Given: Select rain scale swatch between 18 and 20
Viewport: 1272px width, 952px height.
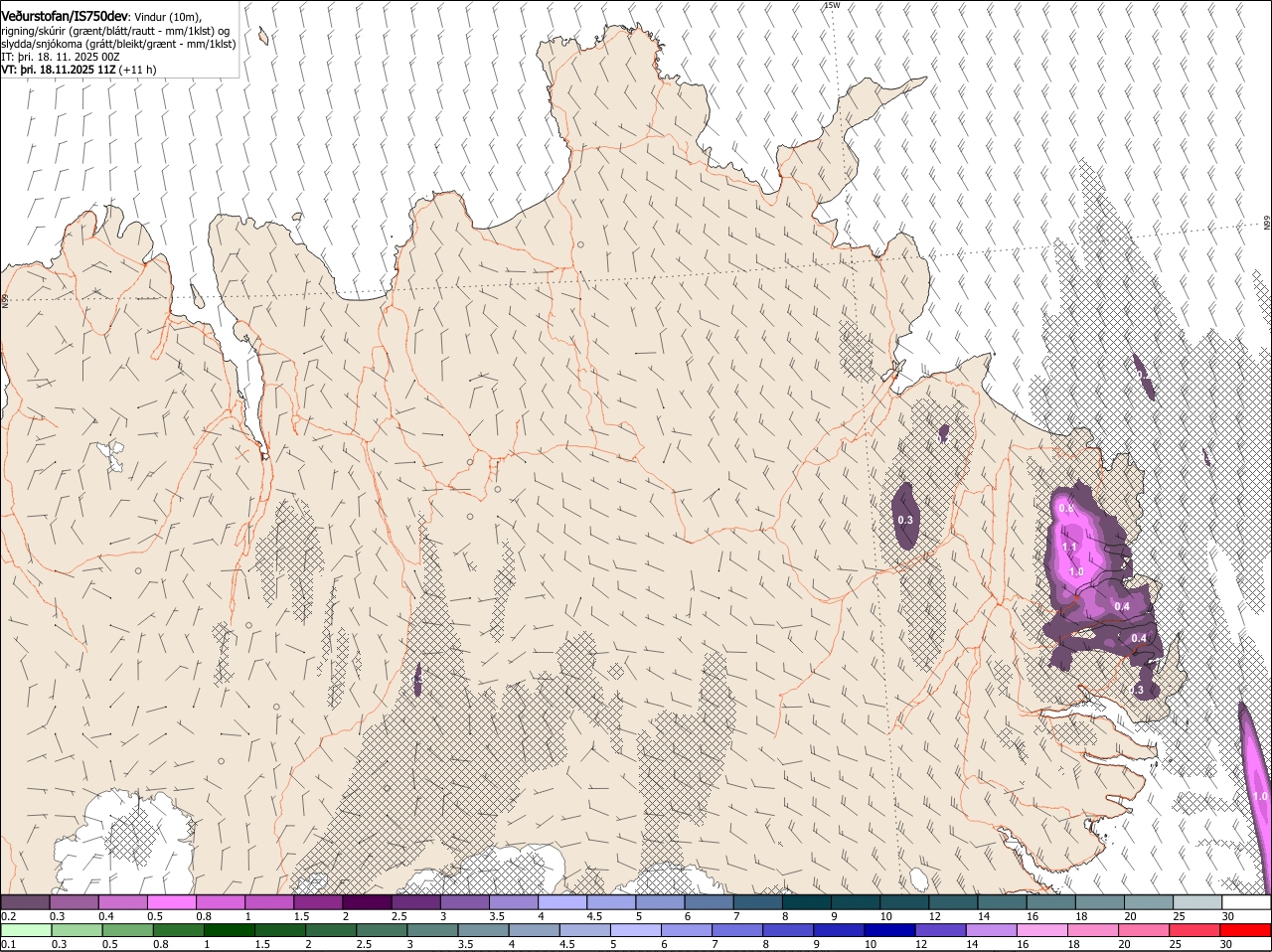Looking at the screenshot, I should pyautogui.click(x=1091, y=930).
